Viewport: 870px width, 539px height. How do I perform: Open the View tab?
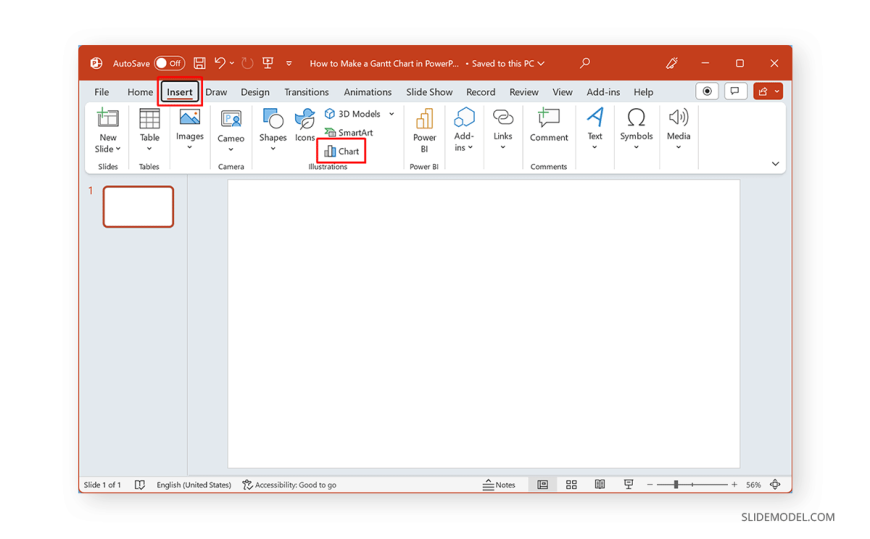[562, 92]
